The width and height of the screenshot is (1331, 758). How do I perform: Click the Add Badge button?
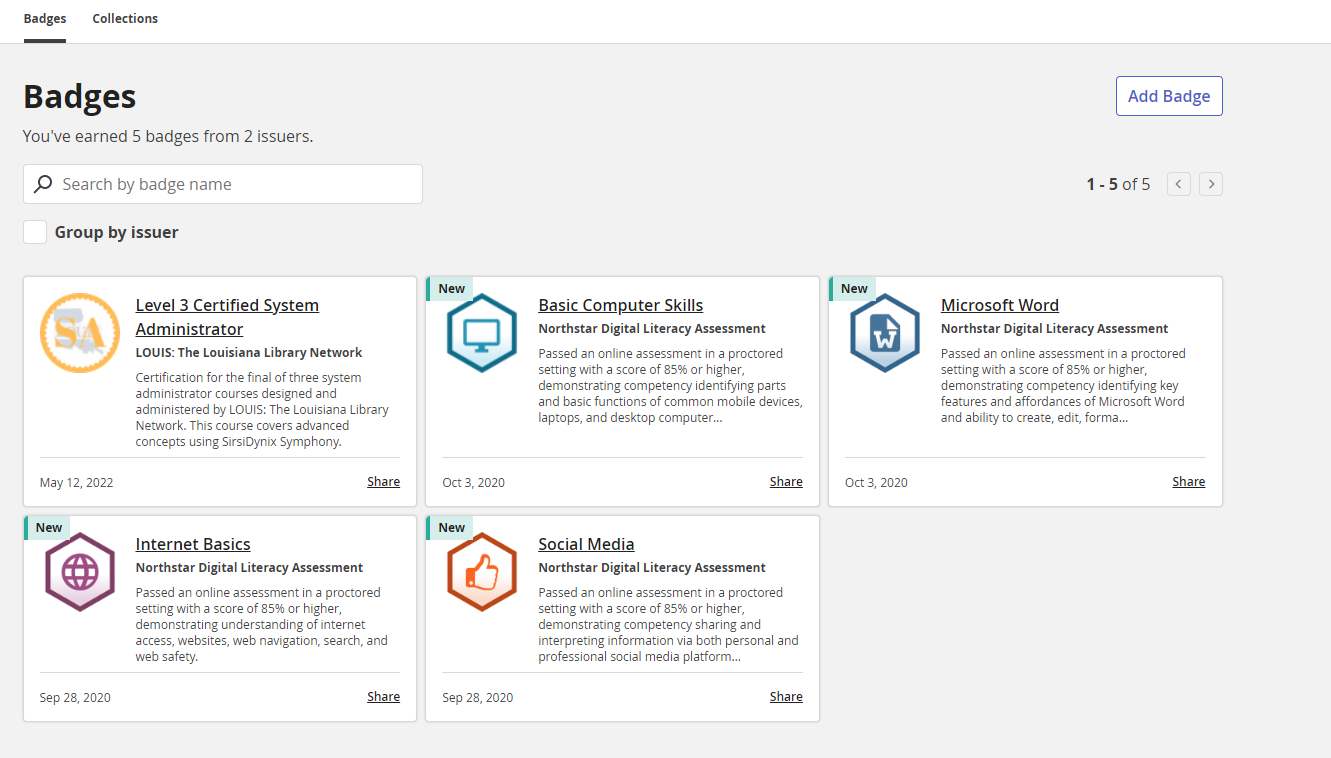pos(1169,96)
